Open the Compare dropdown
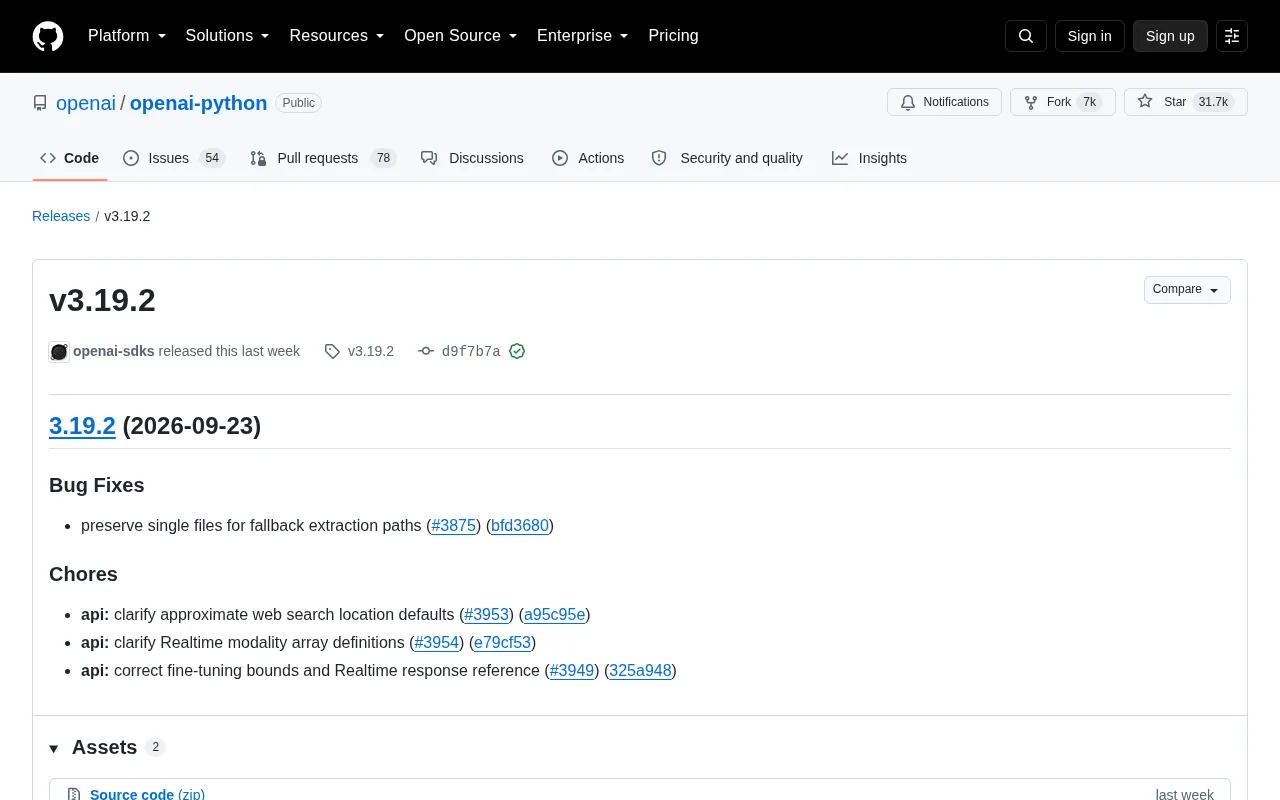 (1187, 290)
